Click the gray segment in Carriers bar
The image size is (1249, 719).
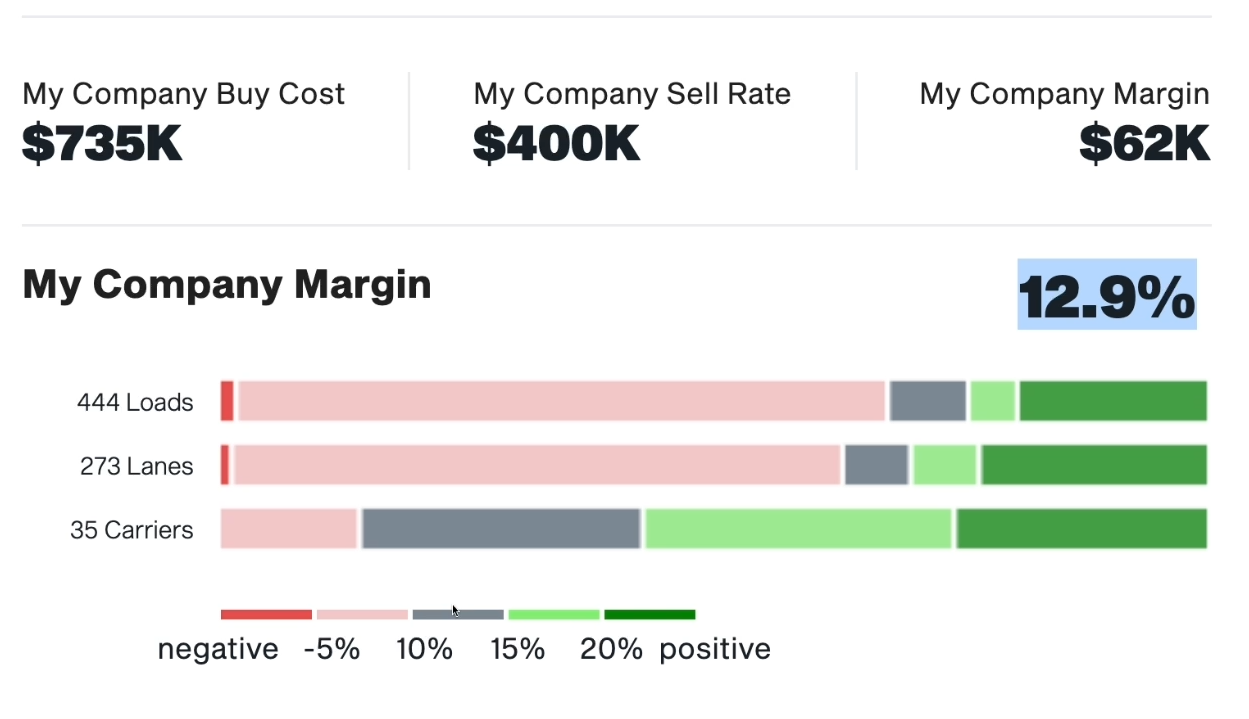500,529
